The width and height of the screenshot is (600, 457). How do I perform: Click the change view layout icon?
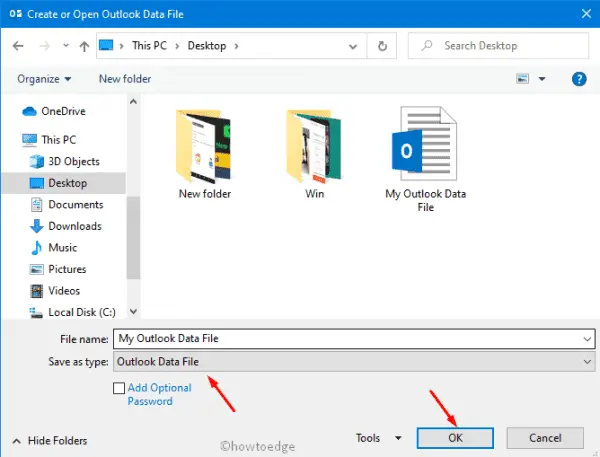click(x=522, y=79)
